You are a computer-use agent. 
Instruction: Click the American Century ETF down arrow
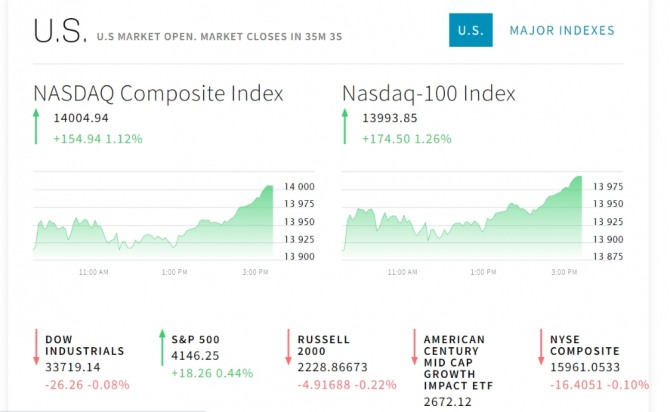click(x=413, y=346)
